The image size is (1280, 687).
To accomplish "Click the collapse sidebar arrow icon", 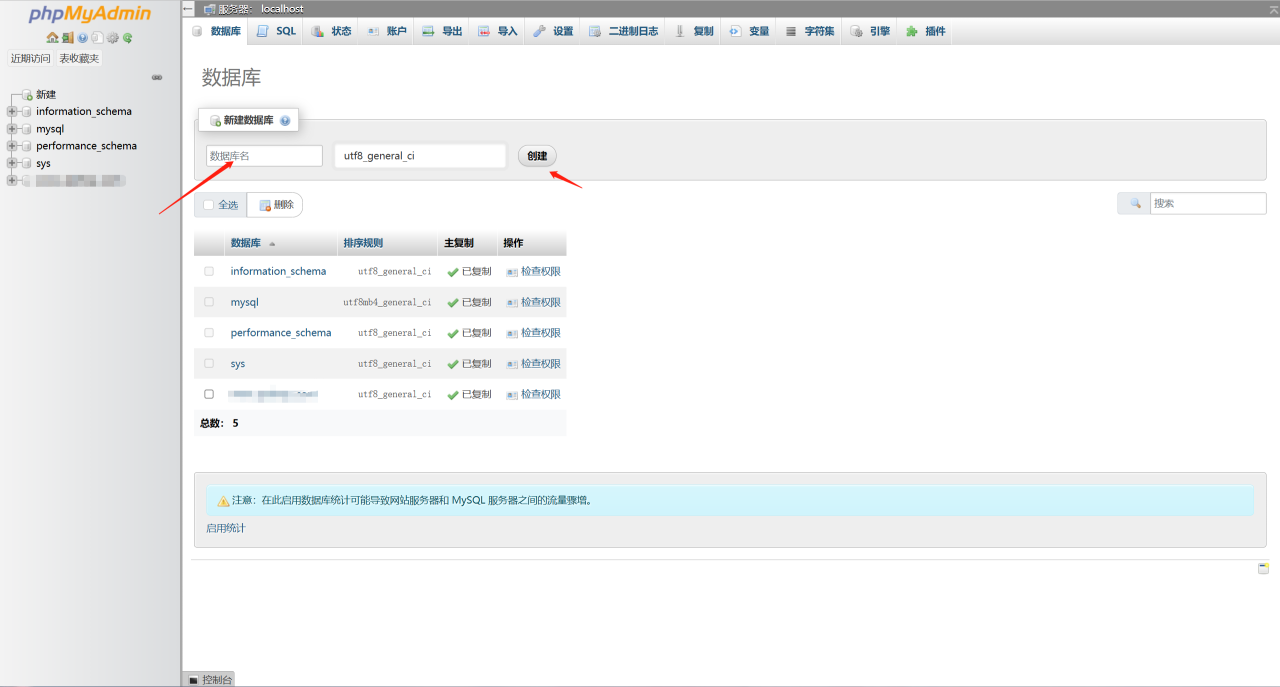I will (x=188, y=8).
